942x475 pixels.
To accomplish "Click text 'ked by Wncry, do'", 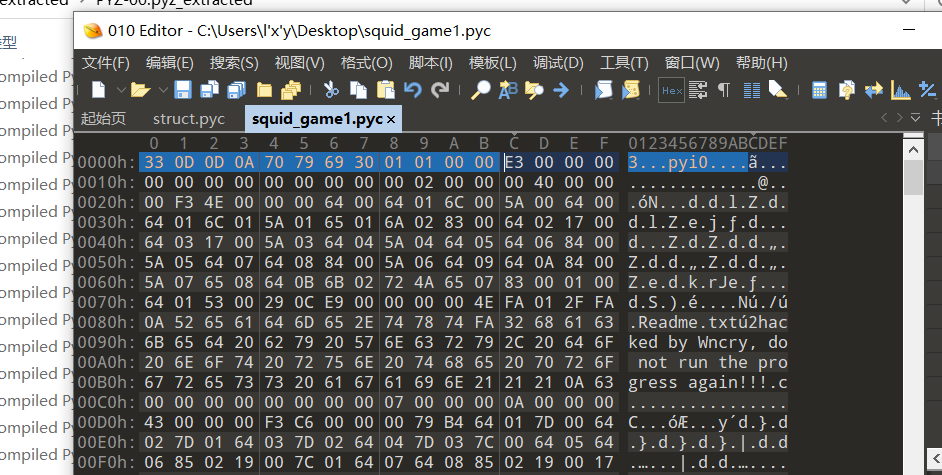I will (x=708, y=342).
